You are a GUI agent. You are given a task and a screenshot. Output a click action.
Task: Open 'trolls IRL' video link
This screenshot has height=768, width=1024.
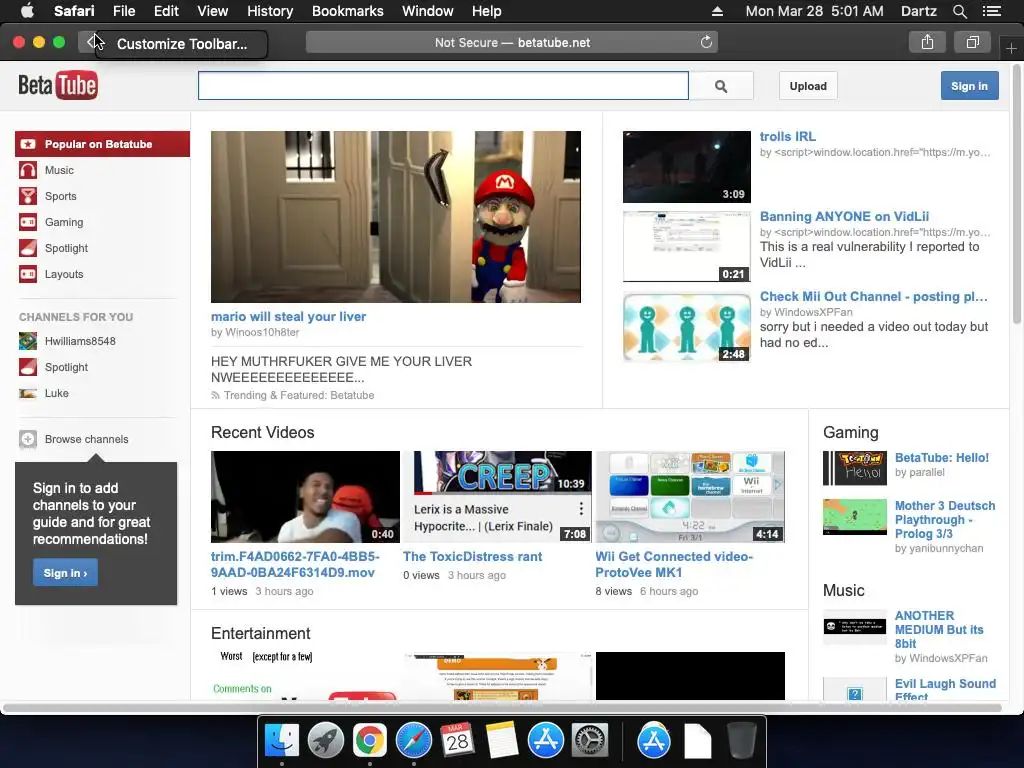tap(788, 136)
